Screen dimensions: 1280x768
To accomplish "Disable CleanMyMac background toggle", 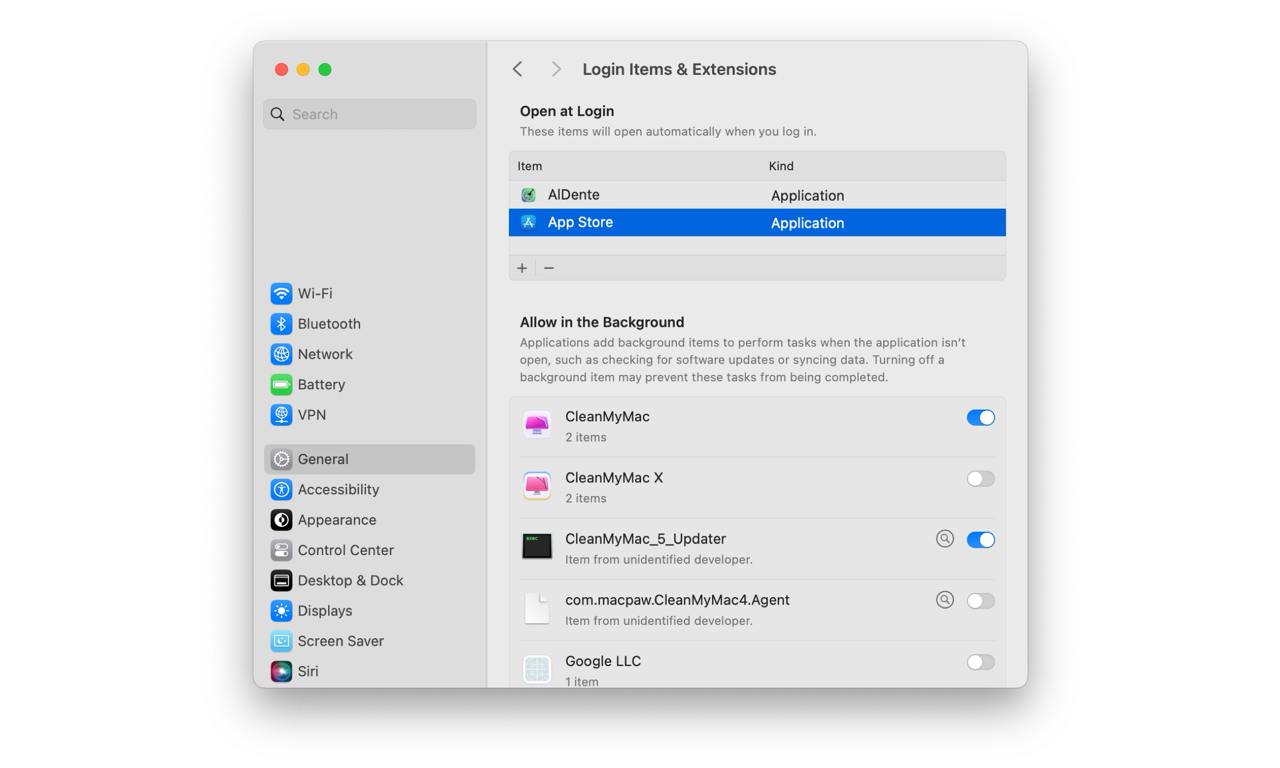I will (981, 417).
